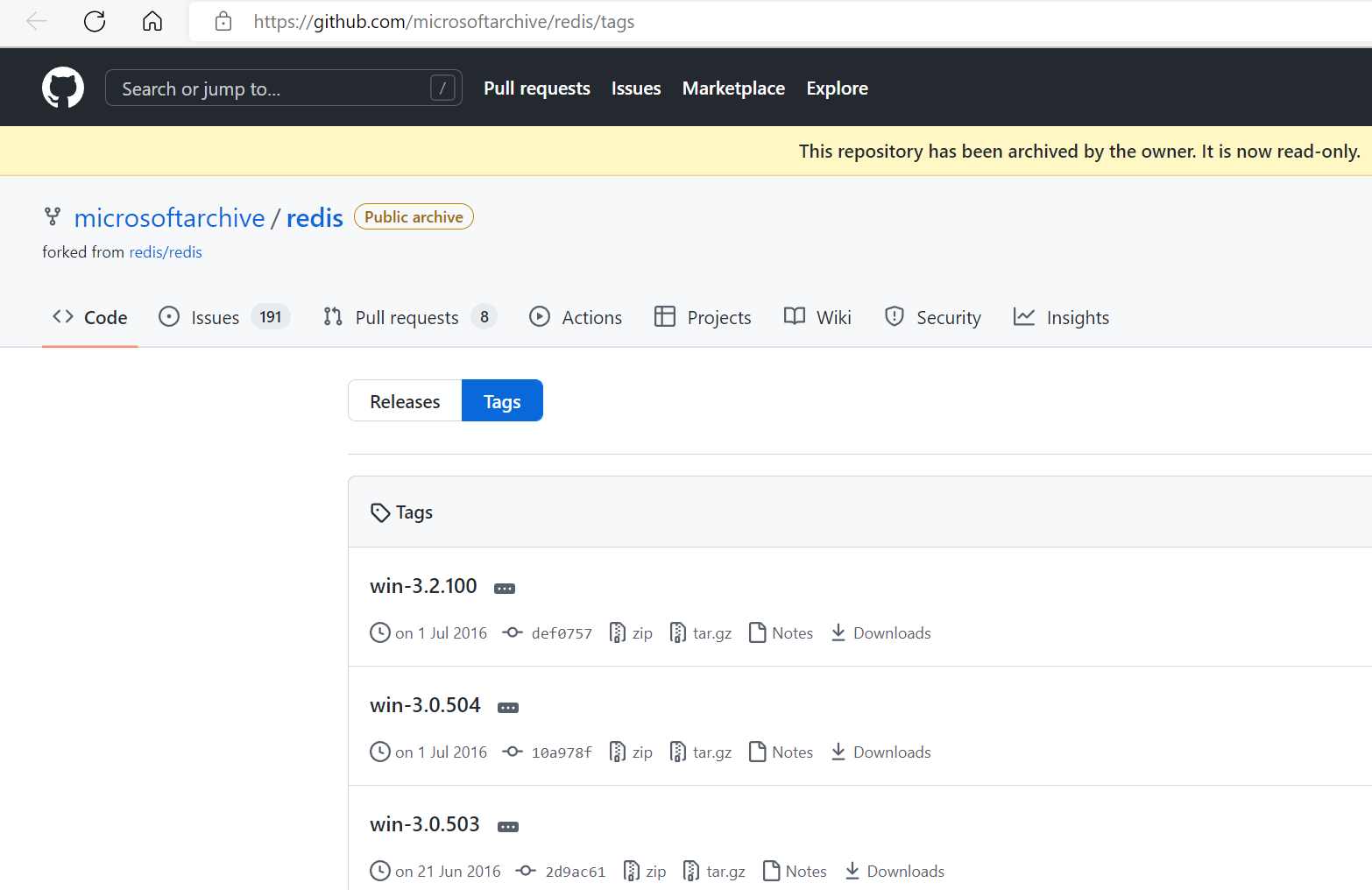
Task: Open the Actions tab
Action: tap(576, 317)
